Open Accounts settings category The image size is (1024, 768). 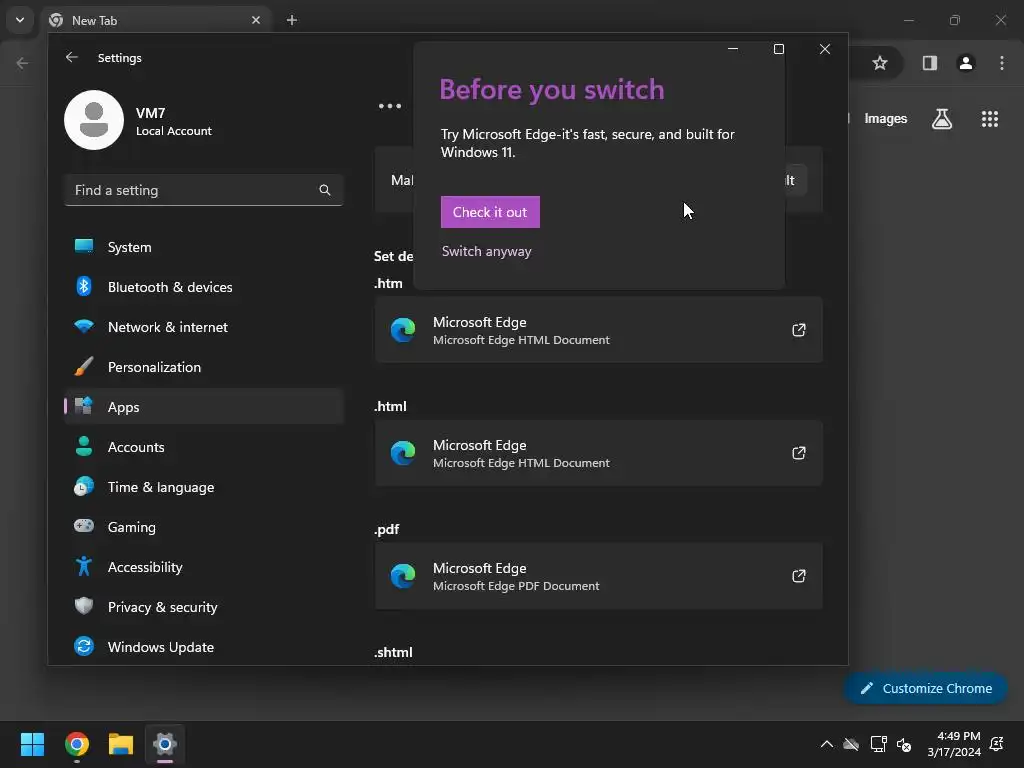(204, 447)
